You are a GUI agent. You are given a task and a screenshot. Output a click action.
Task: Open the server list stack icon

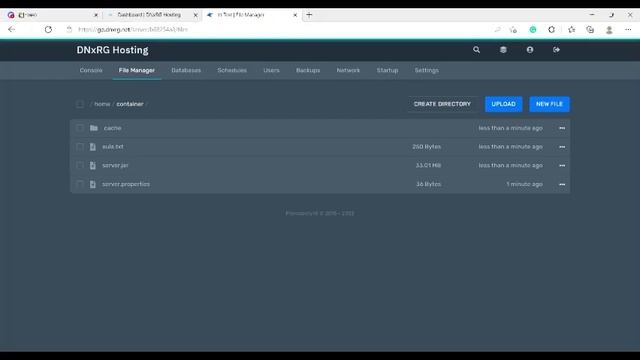[x=503, y=50]
